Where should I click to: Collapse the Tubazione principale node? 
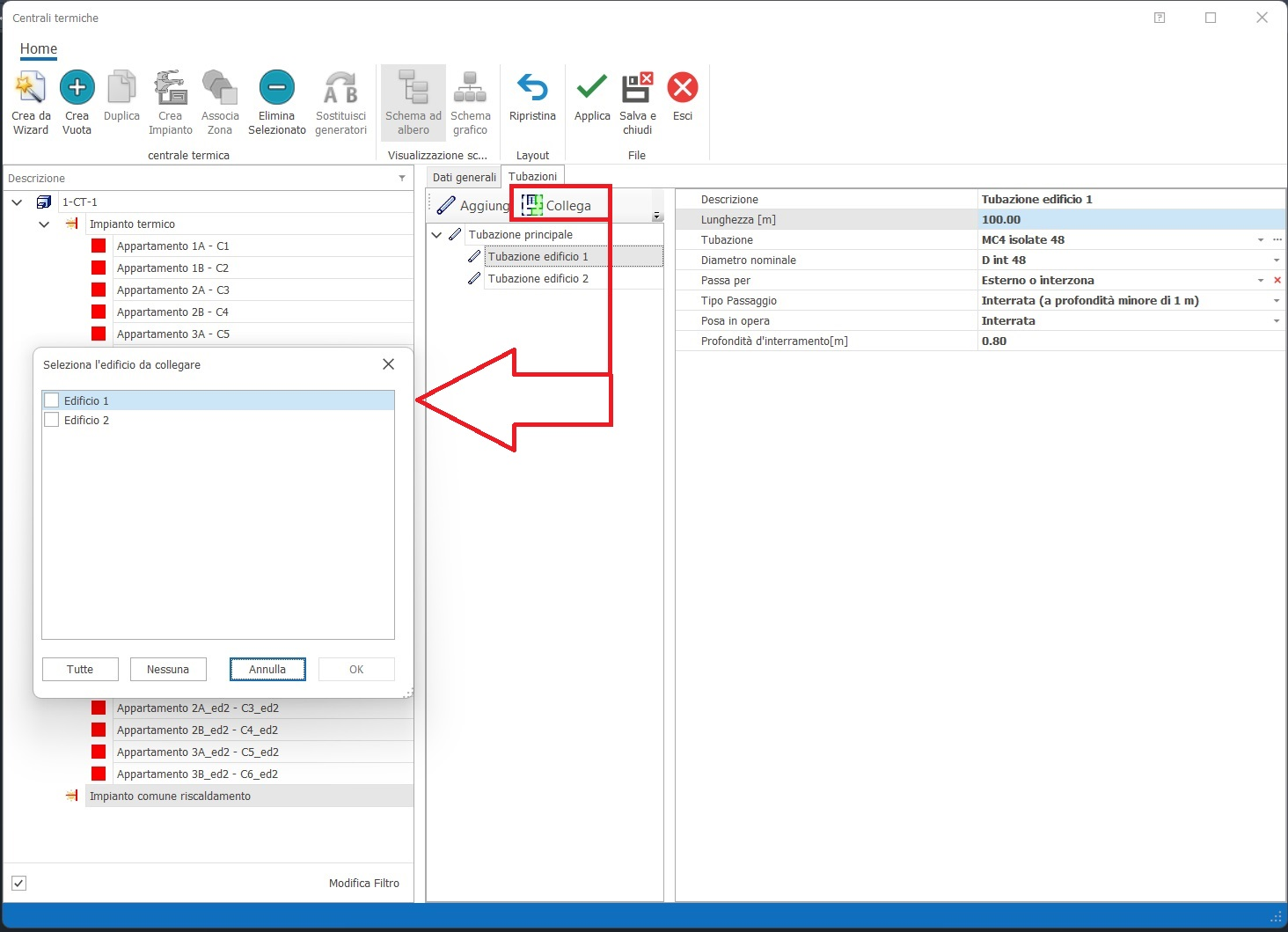(x=436, y=235)
